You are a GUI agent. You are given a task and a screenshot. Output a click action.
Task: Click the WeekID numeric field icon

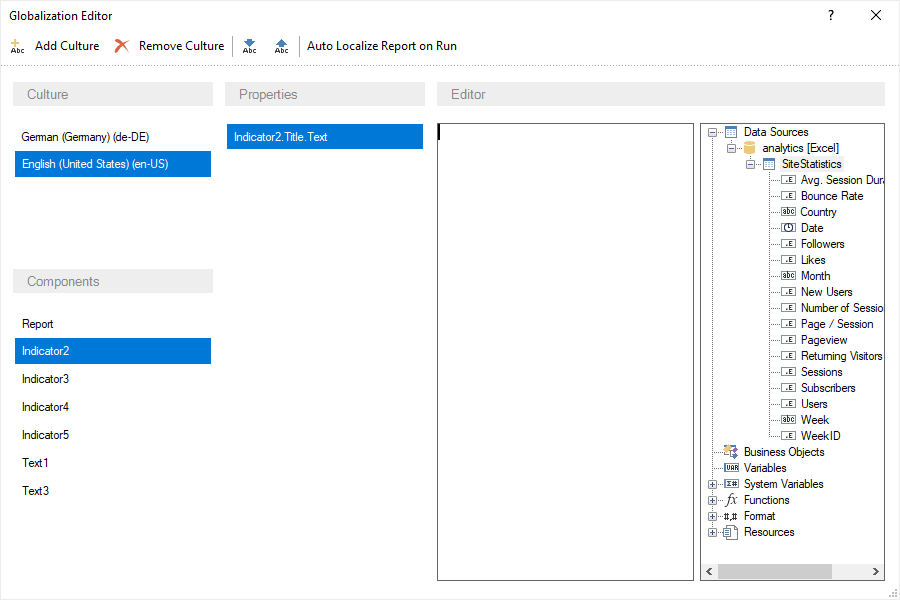pyautogui.click(x=789, y=436)
